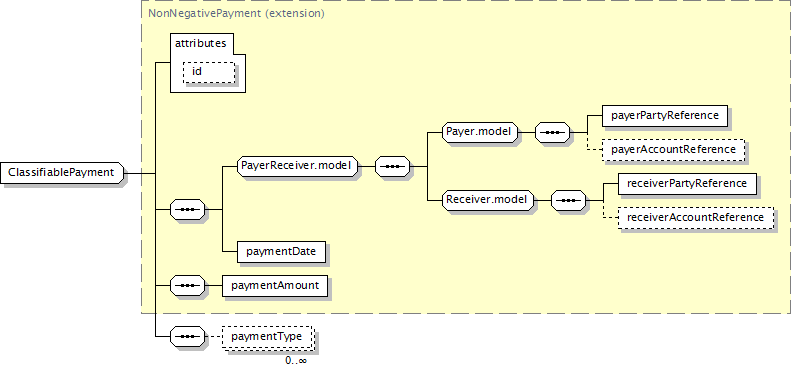
Task: Click the sequence compositor next to paymentAmount
Action: (x=188, y=285)
